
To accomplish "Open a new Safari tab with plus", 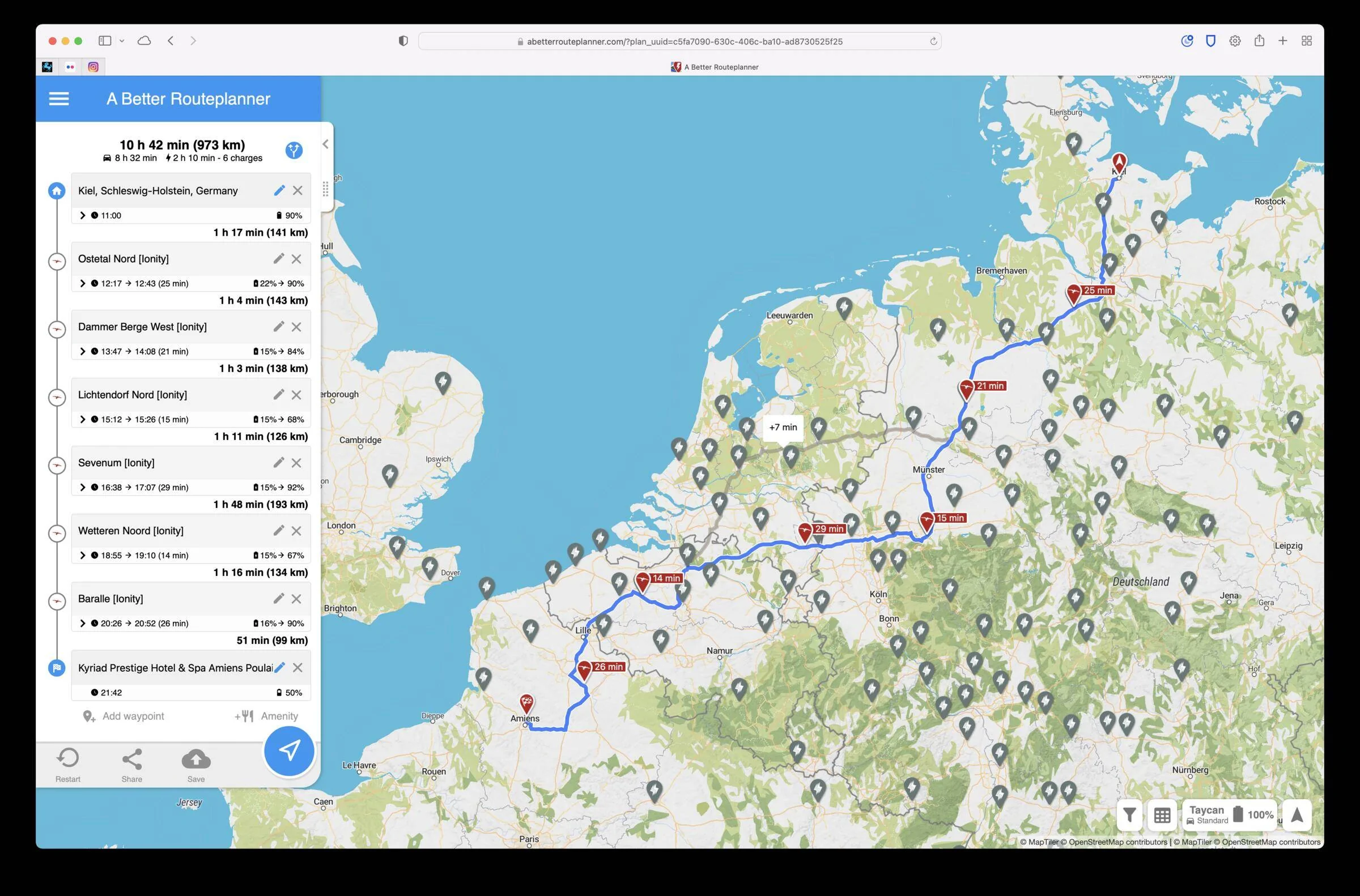I will pyautogui.click(x=1283, y=41).
